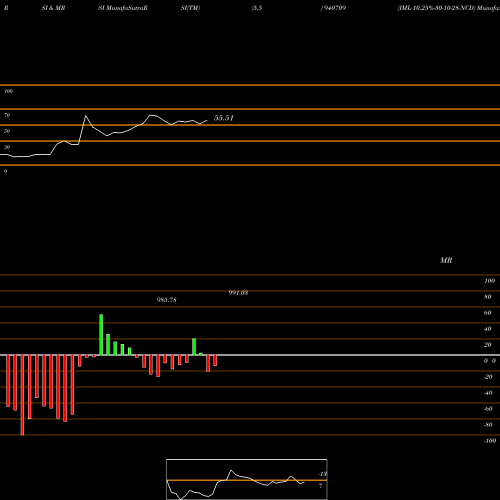
Task: Click the -100 label on MR axis
Action: 490,441
